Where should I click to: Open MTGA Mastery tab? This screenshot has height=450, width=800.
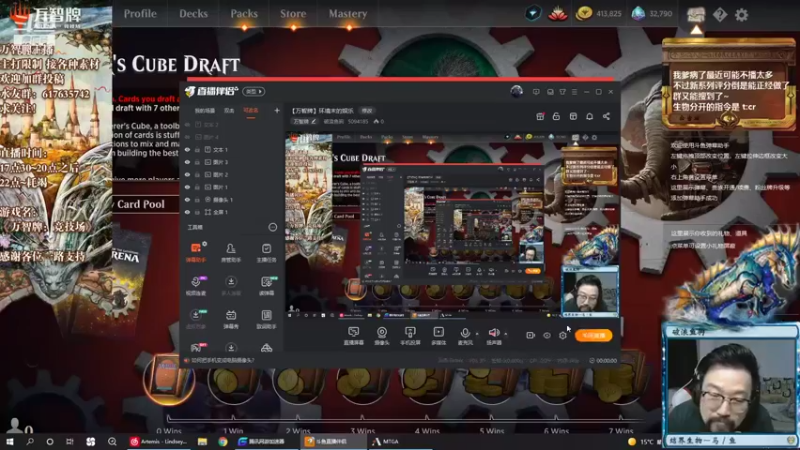[347, 14]
